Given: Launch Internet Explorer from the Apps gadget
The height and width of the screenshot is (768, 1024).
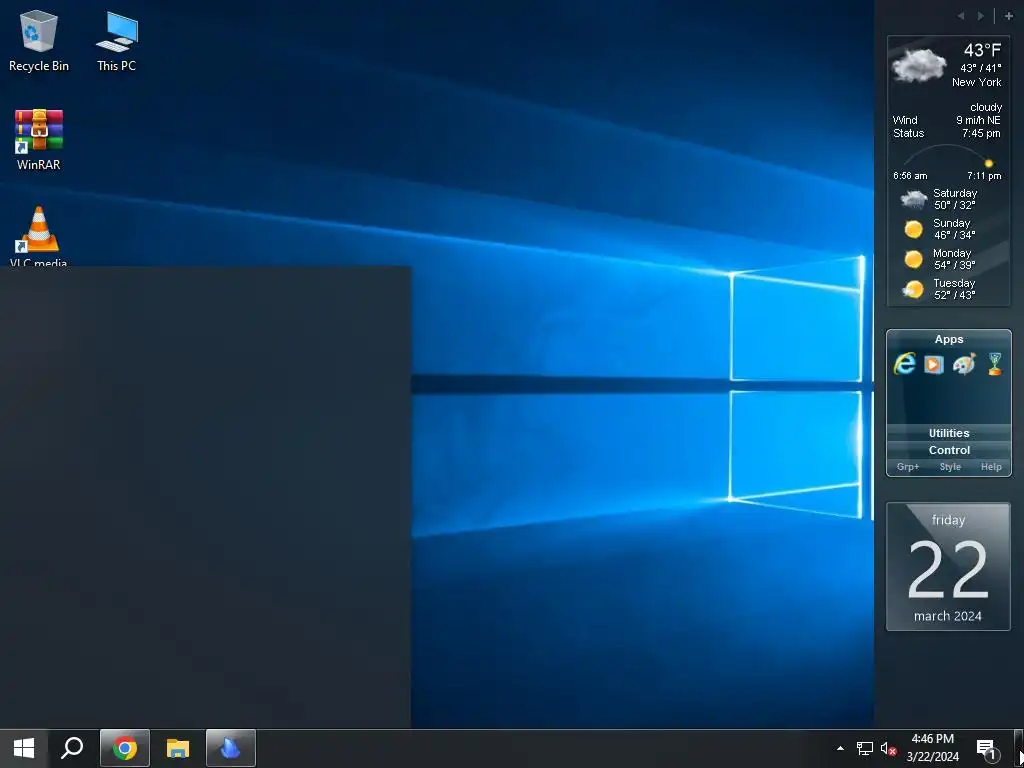Looking at the screenshot, I should [904, 364].
